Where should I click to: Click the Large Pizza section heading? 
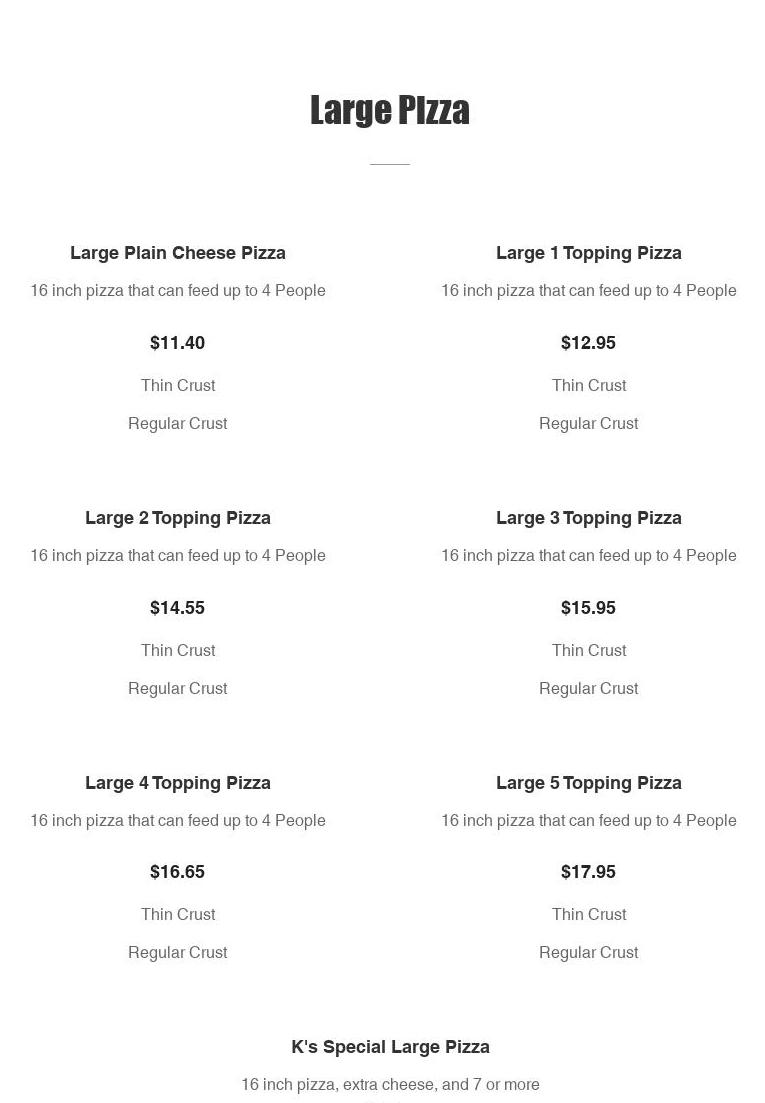(390, 110)
